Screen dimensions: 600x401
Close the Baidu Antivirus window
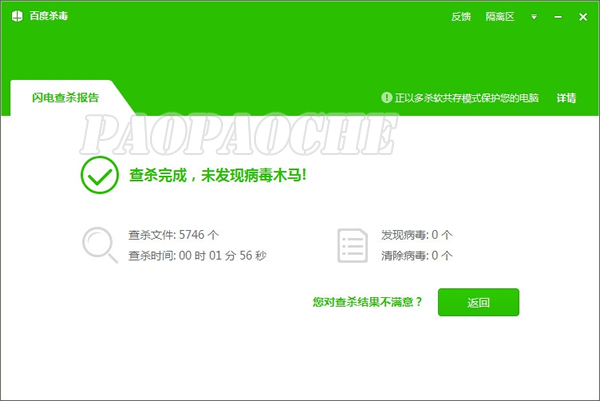click(x=583, y=17)
